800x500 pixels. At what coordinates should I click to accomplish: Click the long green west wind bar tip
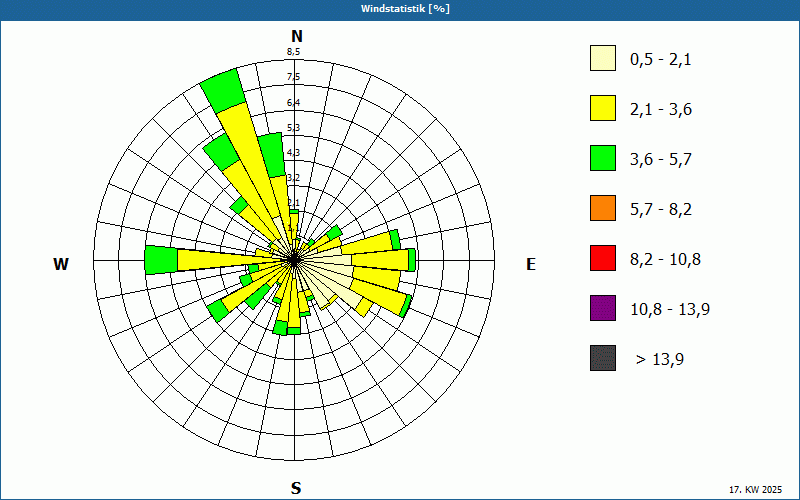tap(161, 260)
